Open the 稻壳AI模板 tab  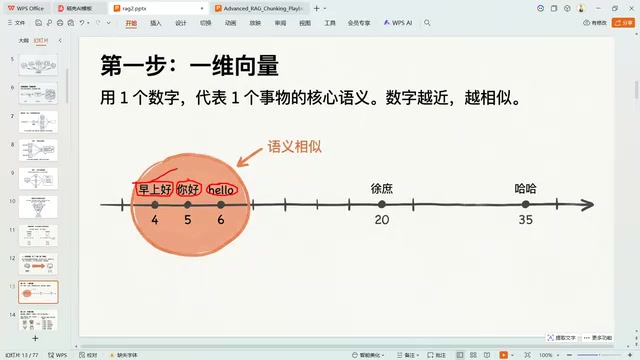pyautogui.click(x=76, y=8)
